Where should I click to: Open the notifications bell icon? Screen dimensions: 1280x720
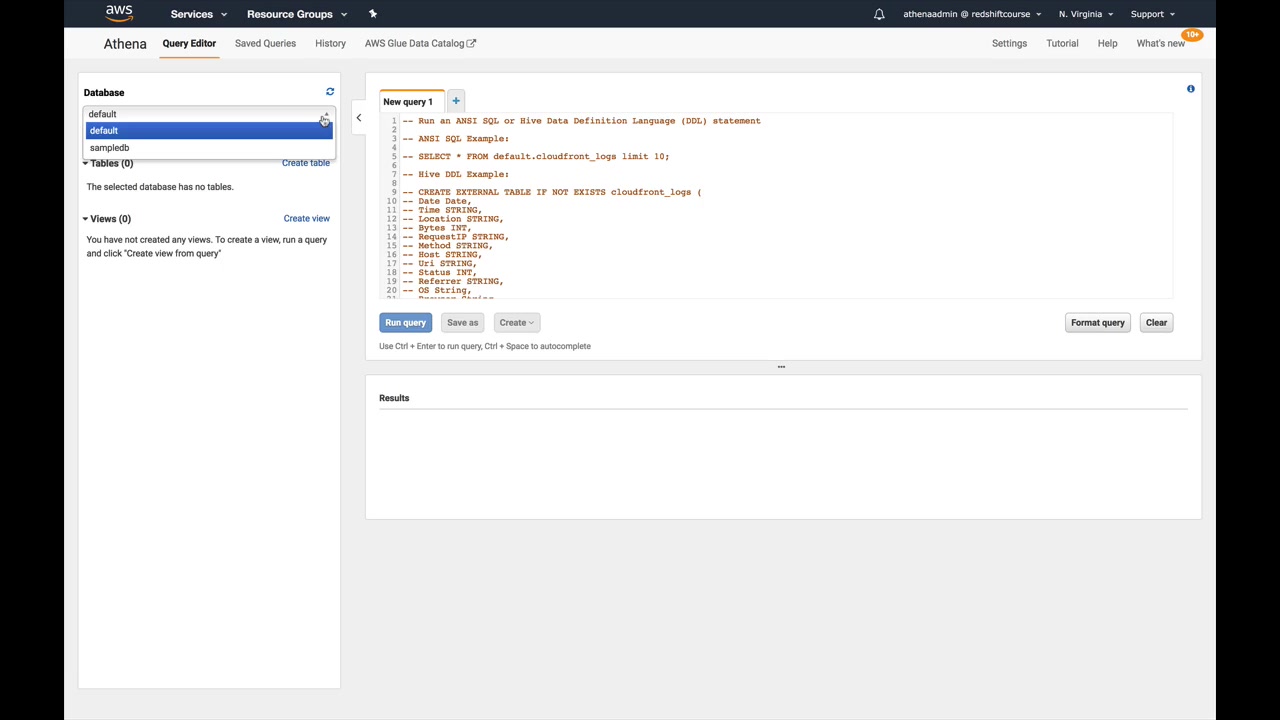point(879,14)
